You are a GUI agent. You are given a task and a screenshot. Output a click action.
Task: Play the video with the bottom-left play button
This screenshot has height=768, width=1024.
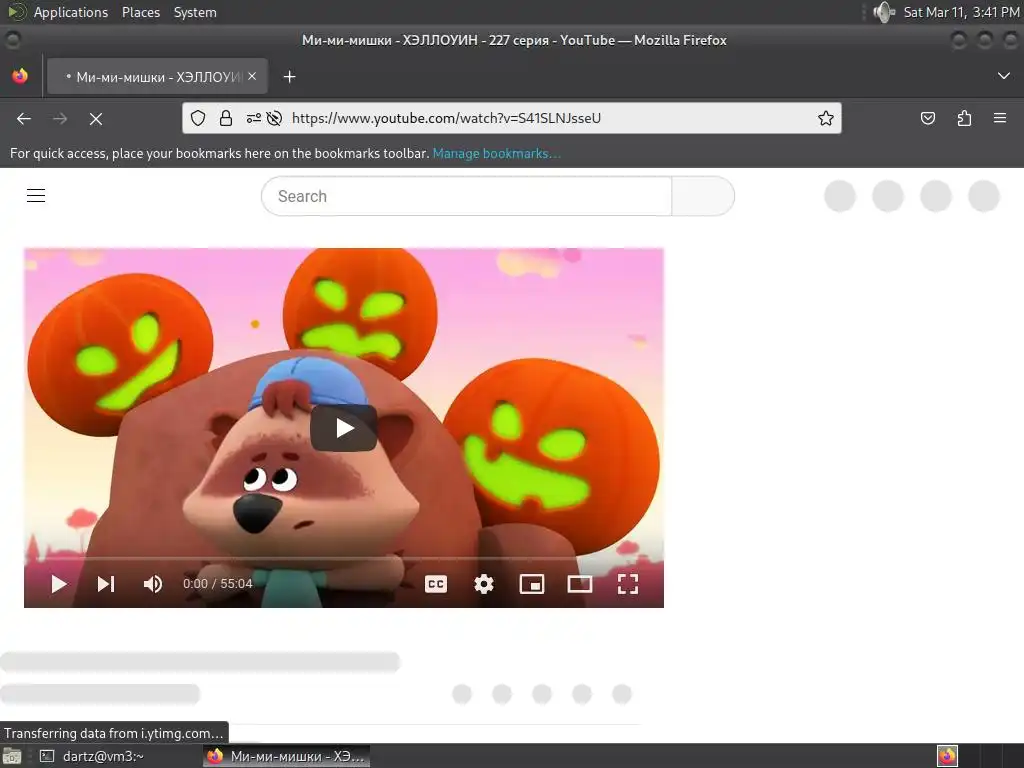tap(59, 584)
